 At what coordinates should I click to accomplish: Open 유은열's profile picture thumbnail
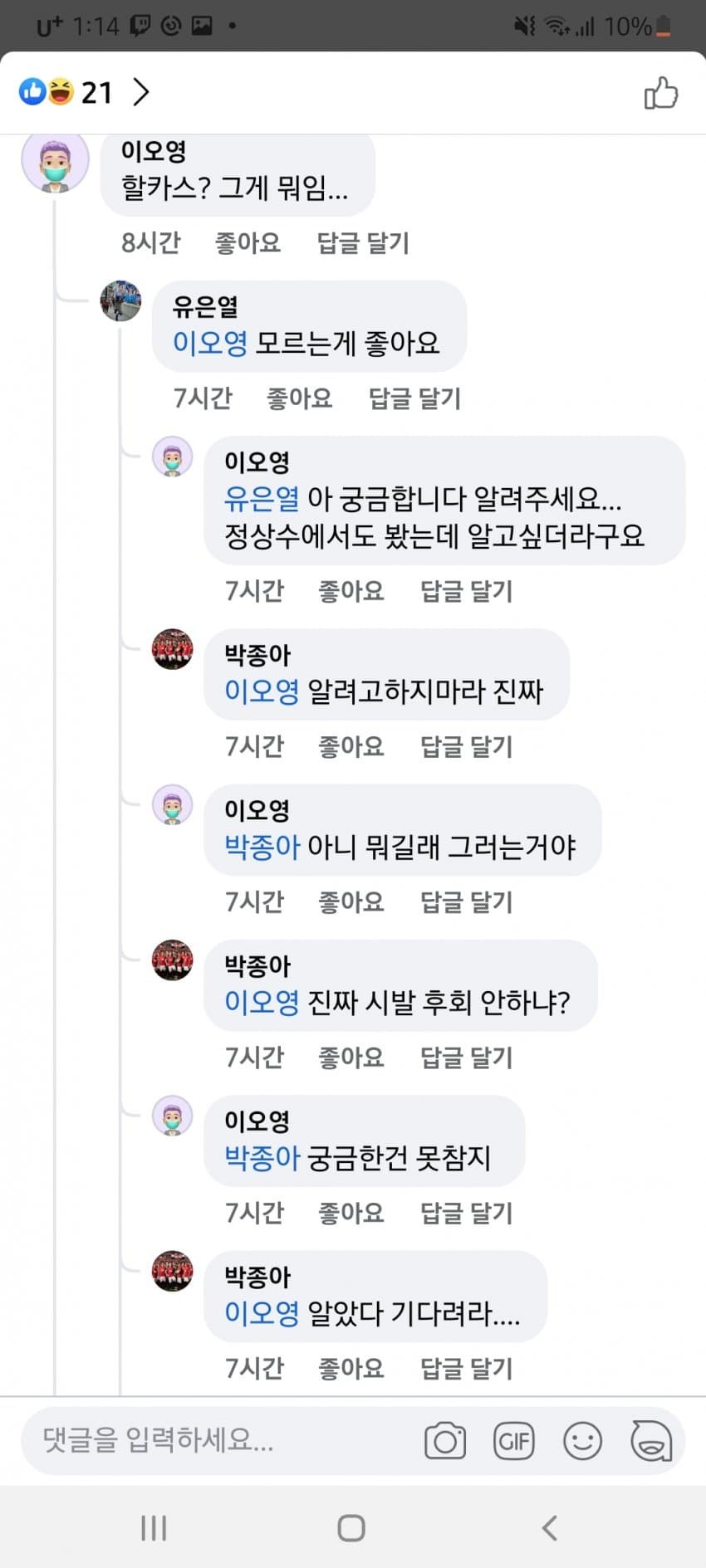(120, 300)
